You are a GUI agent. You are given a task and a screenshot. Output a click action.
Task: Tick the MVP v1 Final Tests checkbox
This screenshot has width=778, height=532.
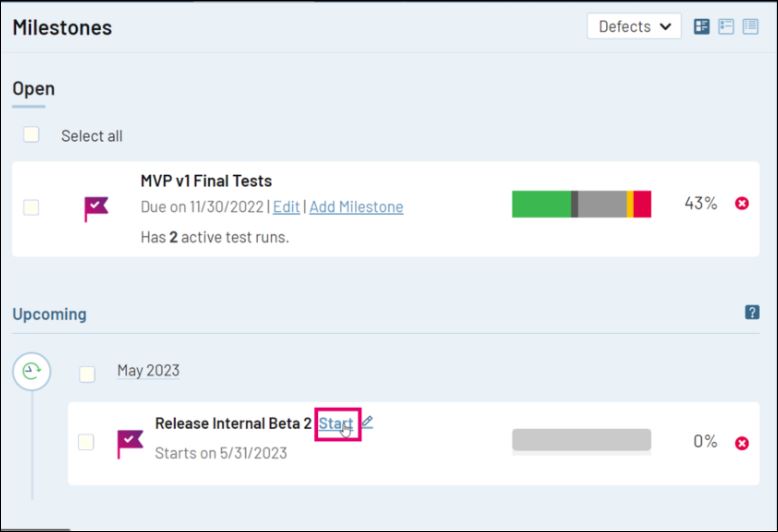[32, 208]
